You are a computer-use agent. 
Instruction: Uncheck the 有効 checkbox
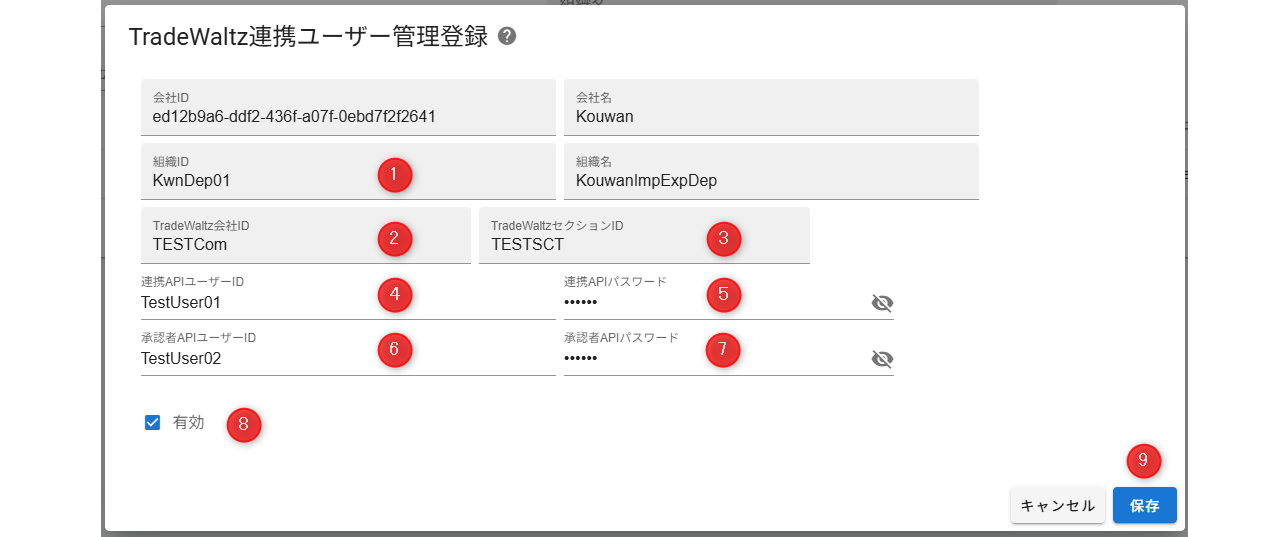[x=153, y=423]
